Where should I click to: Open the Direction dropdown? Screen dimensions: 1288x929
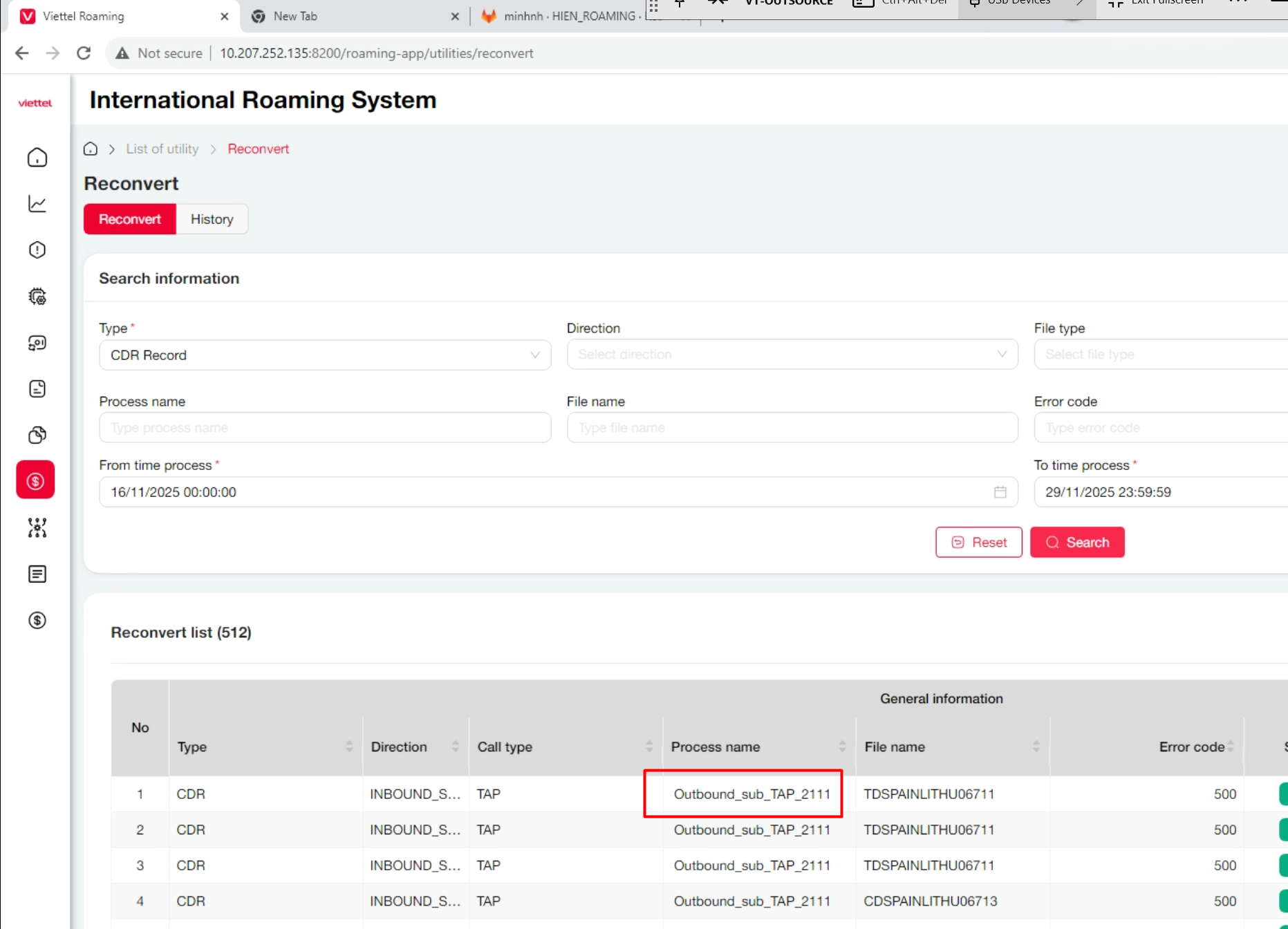pyautogui.click(x=792, y=355)
